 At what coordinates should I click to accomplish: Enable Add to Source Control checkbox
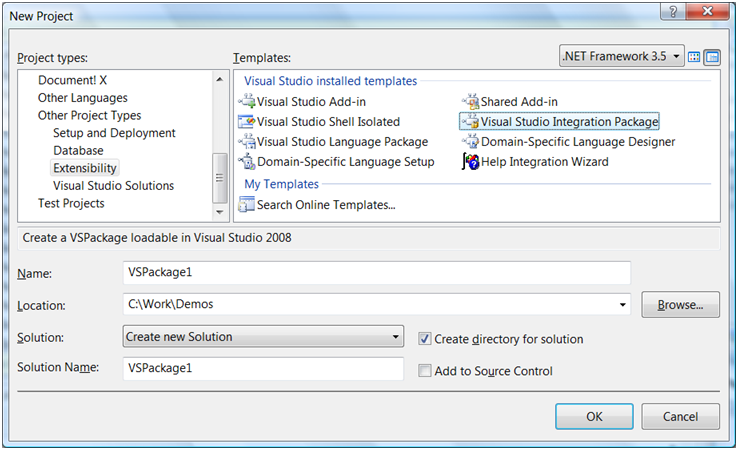point(425,370)
